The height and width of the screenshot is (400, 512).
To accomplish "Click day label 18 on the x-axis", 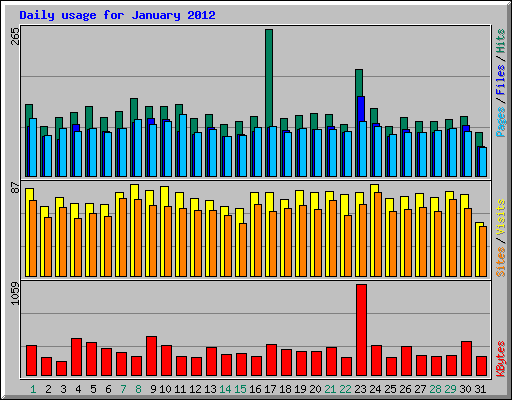I will point(285,389).
